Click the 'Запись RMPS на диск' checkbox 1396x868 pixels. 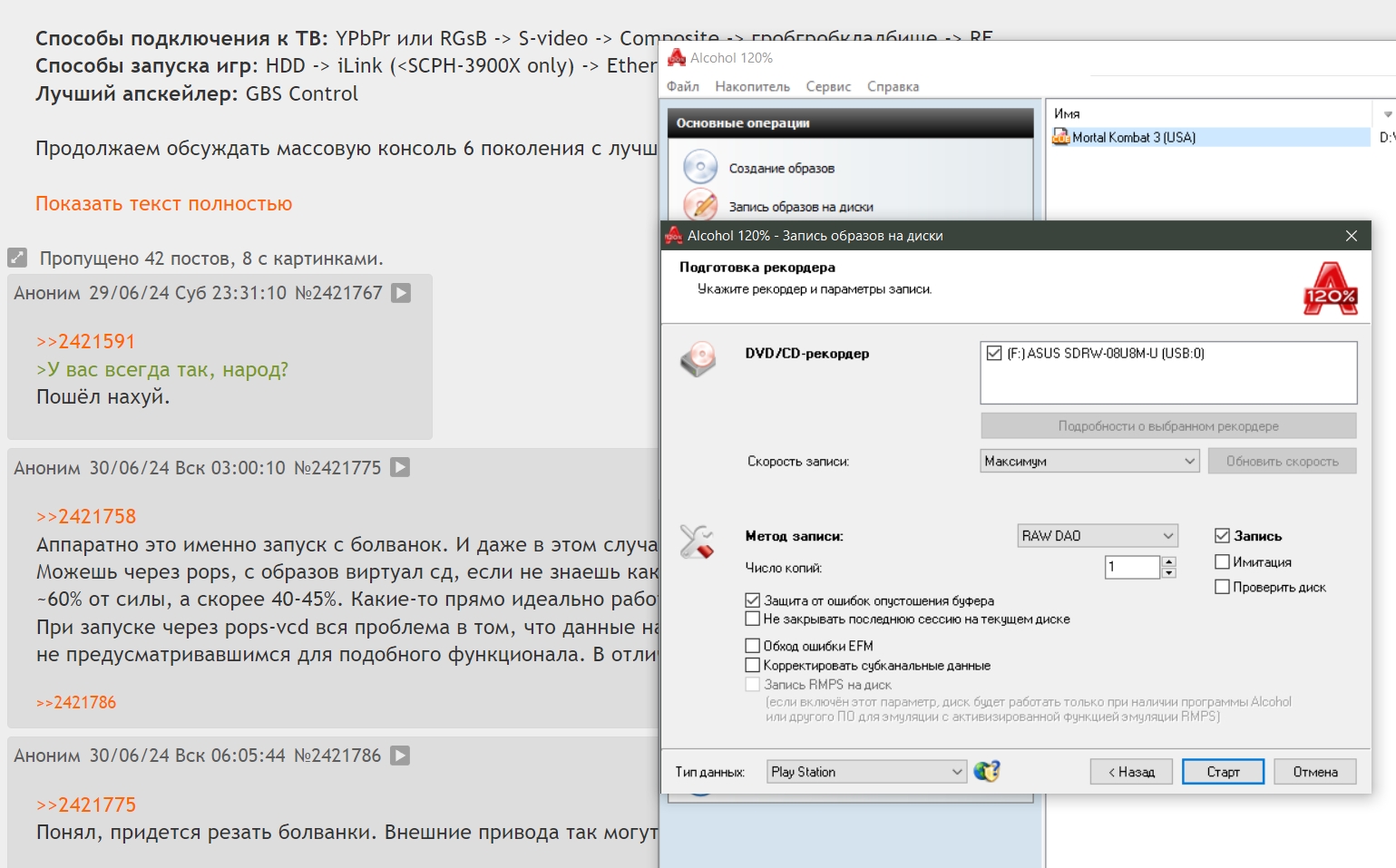click(752, 685)
